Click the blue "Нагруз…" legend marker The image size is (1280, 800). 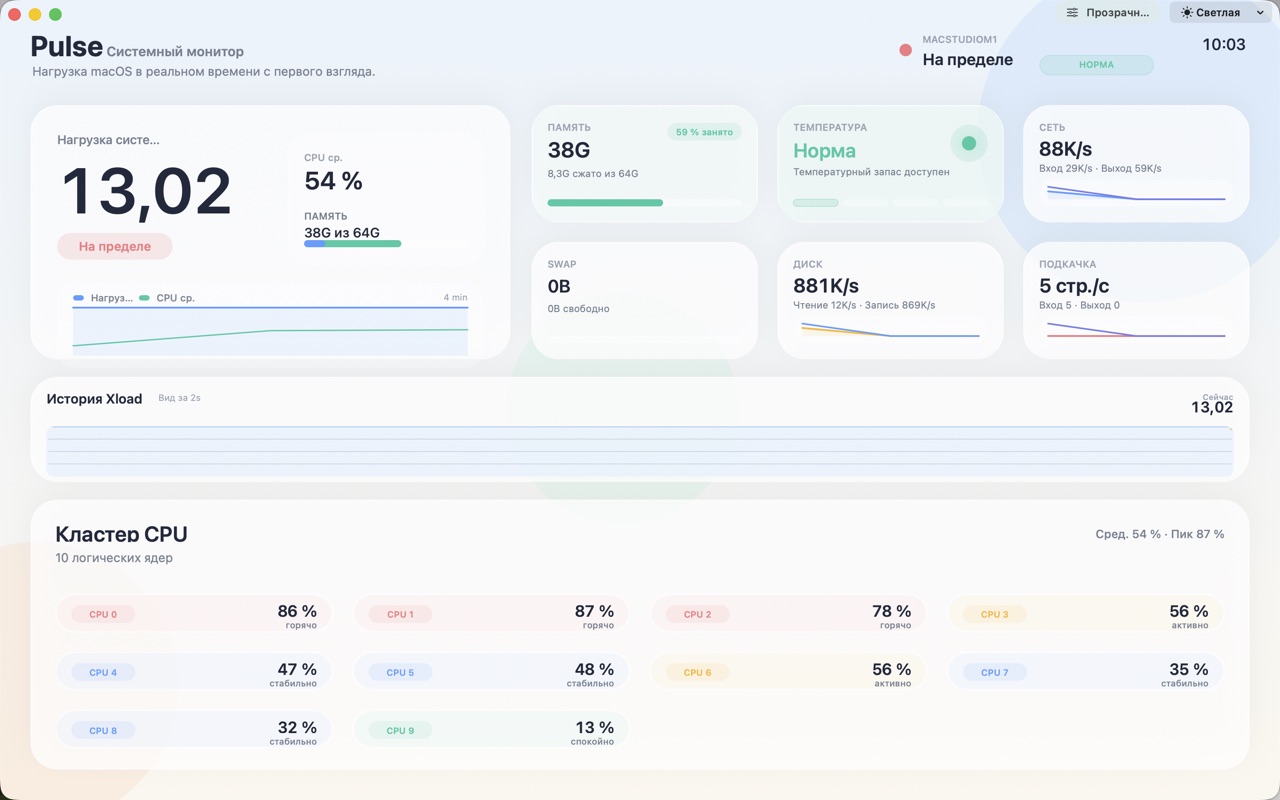pos(79,298)
